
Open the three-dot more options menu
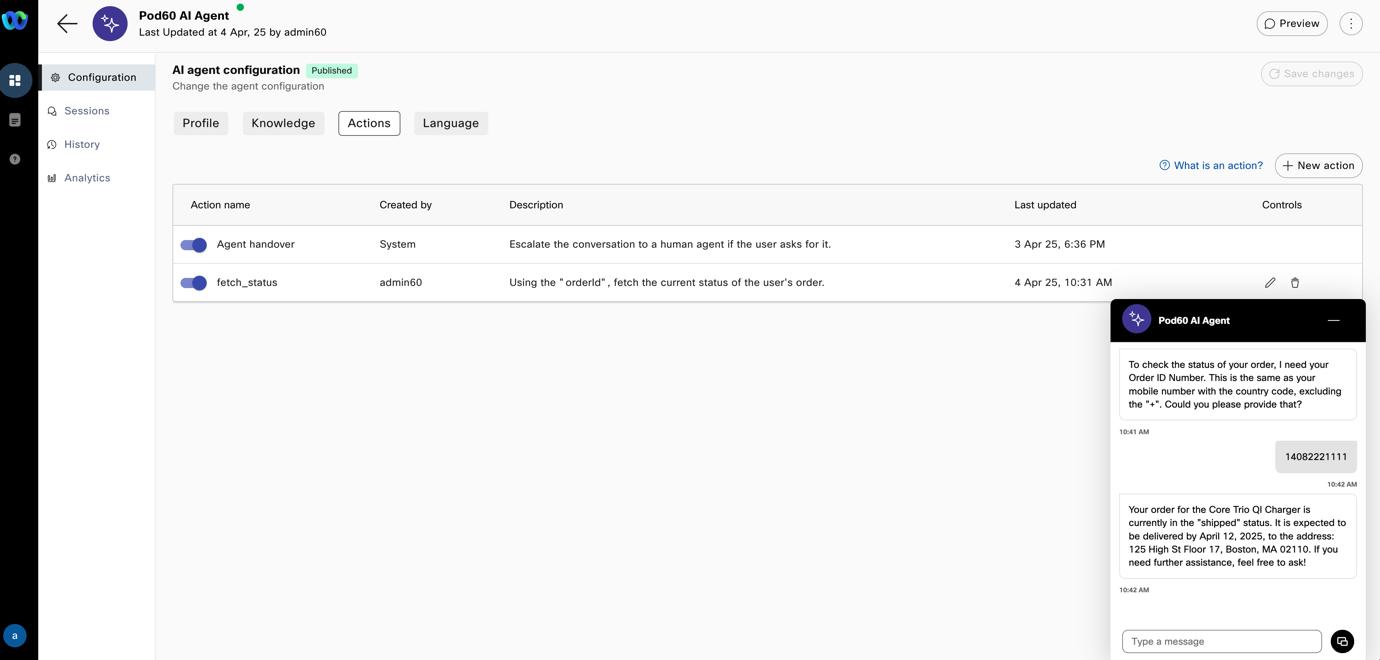click(1351, 24)
